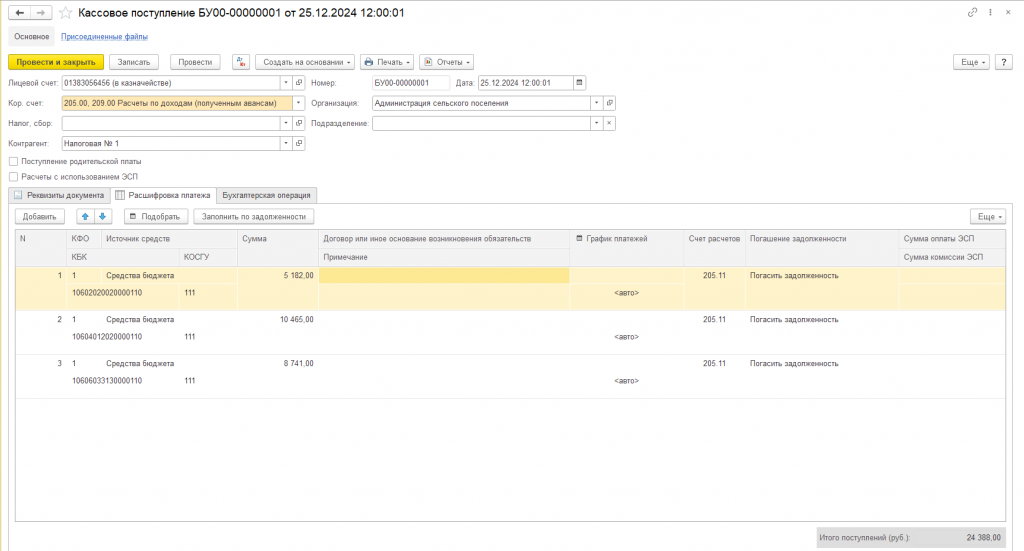Select the Расшифровка платежа tab
Screen dimensions: 1024x551
[x=163, y=195]
